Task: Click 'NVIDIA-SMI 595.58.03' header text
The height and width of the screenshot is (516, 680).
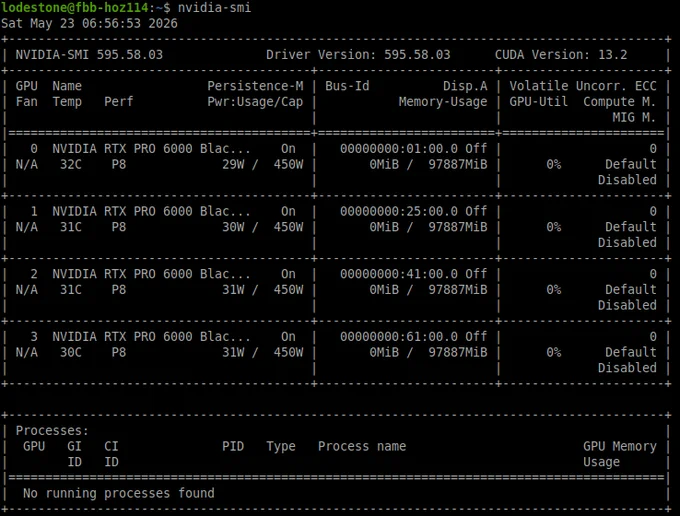Action: 89,55
